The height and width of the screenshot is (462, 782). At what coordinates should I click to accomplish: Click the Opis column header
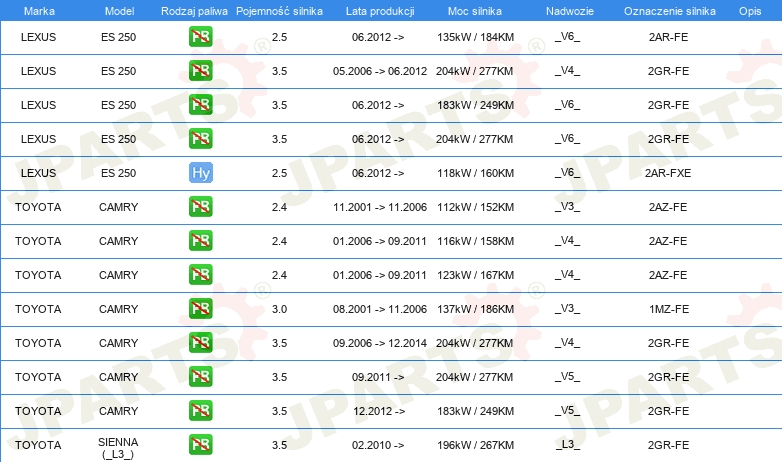point(750,11)
